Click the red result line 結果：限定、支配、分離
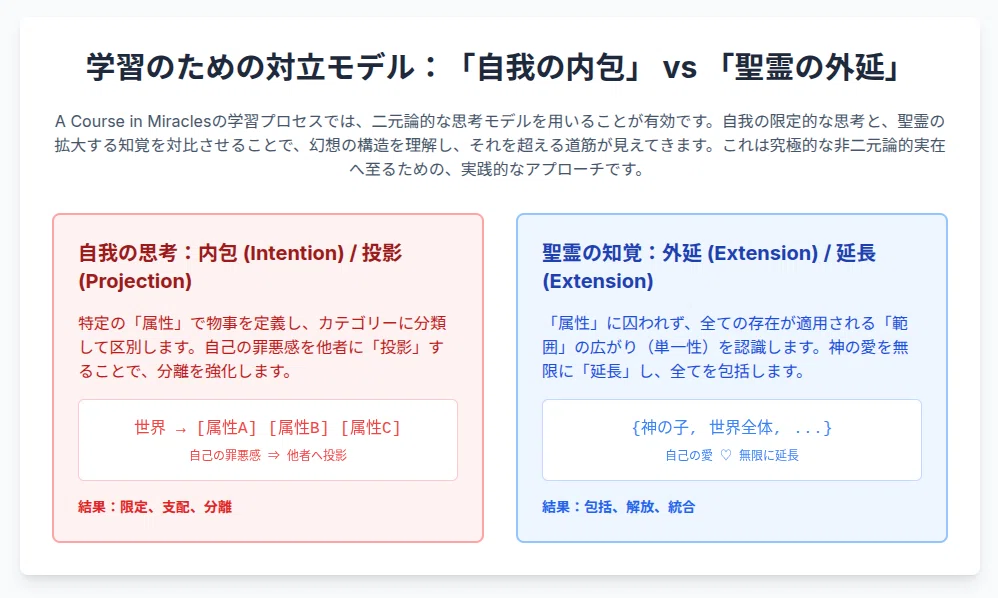This screenshot has height=598, width=998. [155, 507]
